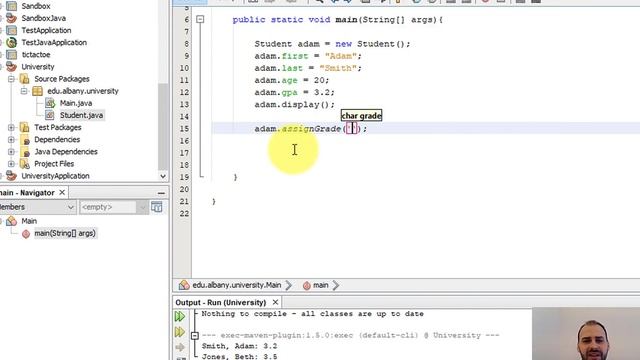The width and height of the screenshot is (640, 360).
Task: Click the gray arrow icon in Output sidebar
Action: (x=180, y=347)
